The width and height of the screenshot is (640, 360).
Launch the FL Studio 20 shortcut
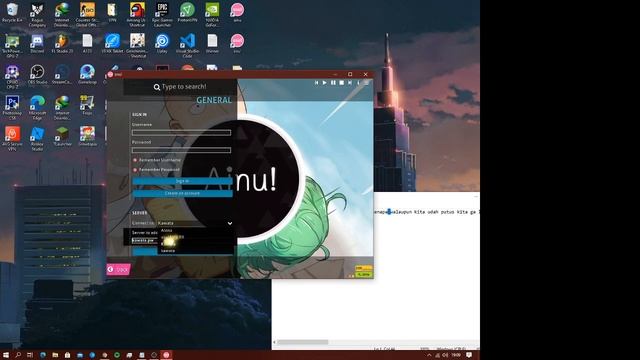[x=62, y=44]
